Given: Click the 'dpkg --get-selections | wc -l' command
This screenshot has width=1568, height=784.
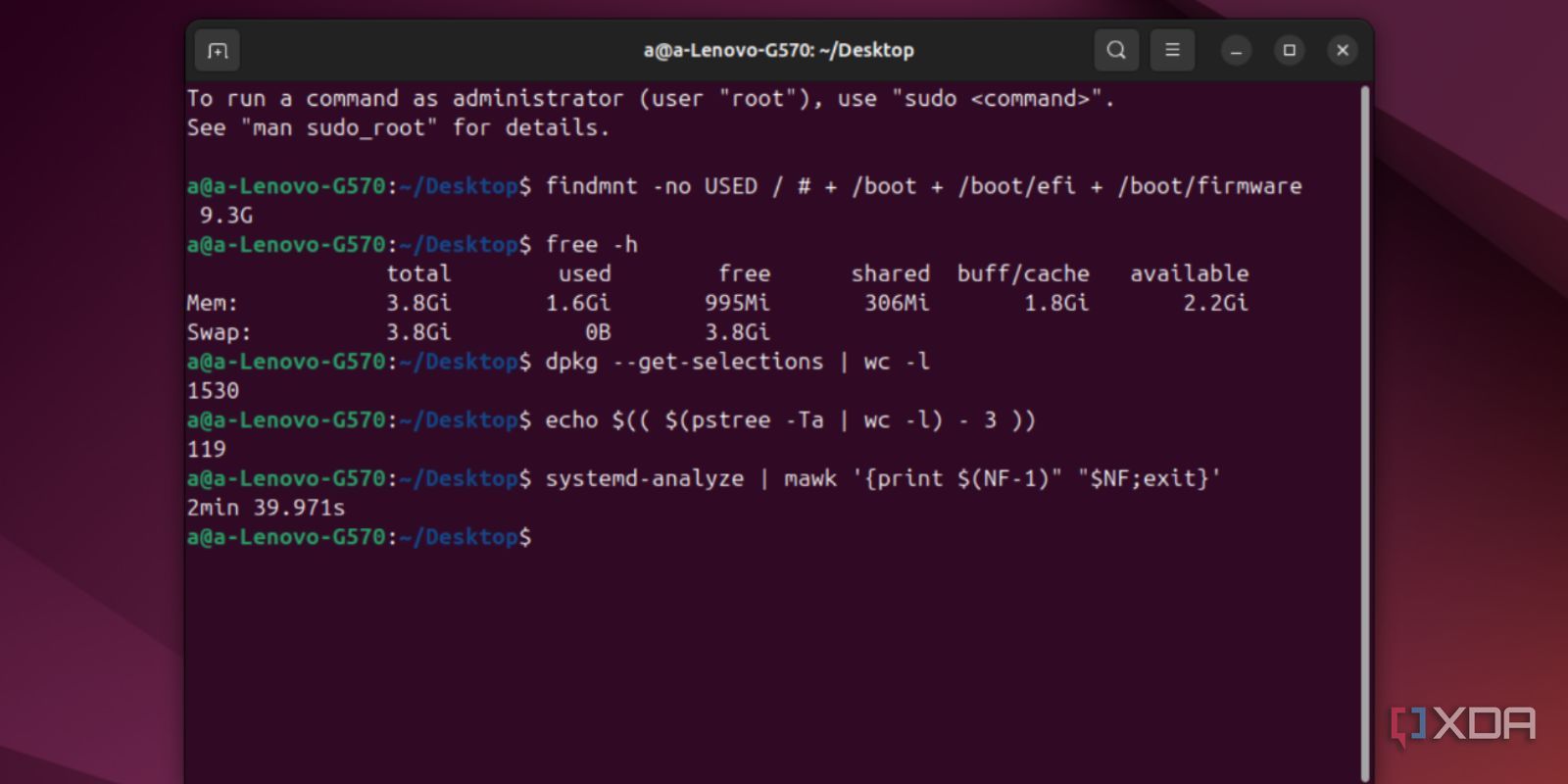Looking at the screenshot, I should click(x=738, y=362).
